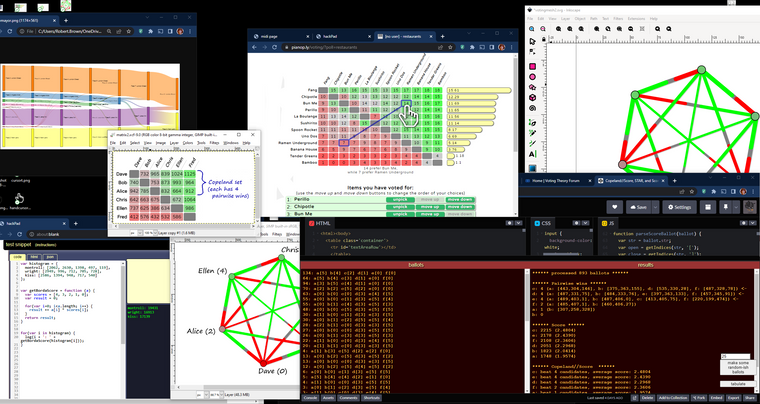
Task: Select the Spiral tool in Inkscape
Action: point(532,109)
